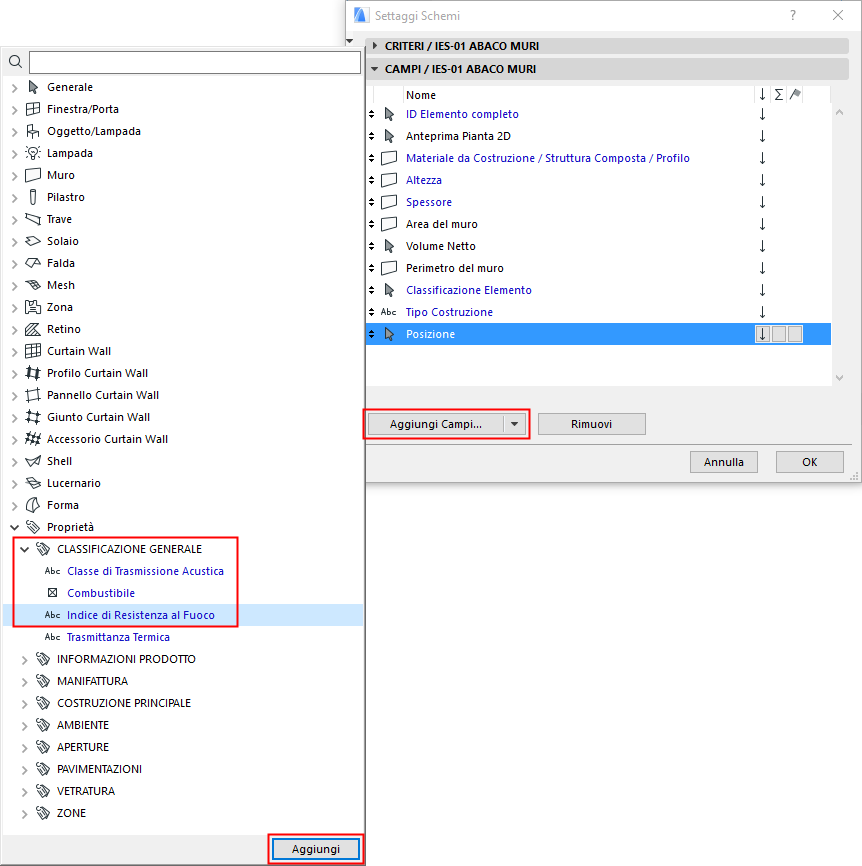Image resolution: width=862 pixels, height=866 pixels.
Task: Expand the MANIFATTURA group
Action: (x=24, y=682)
